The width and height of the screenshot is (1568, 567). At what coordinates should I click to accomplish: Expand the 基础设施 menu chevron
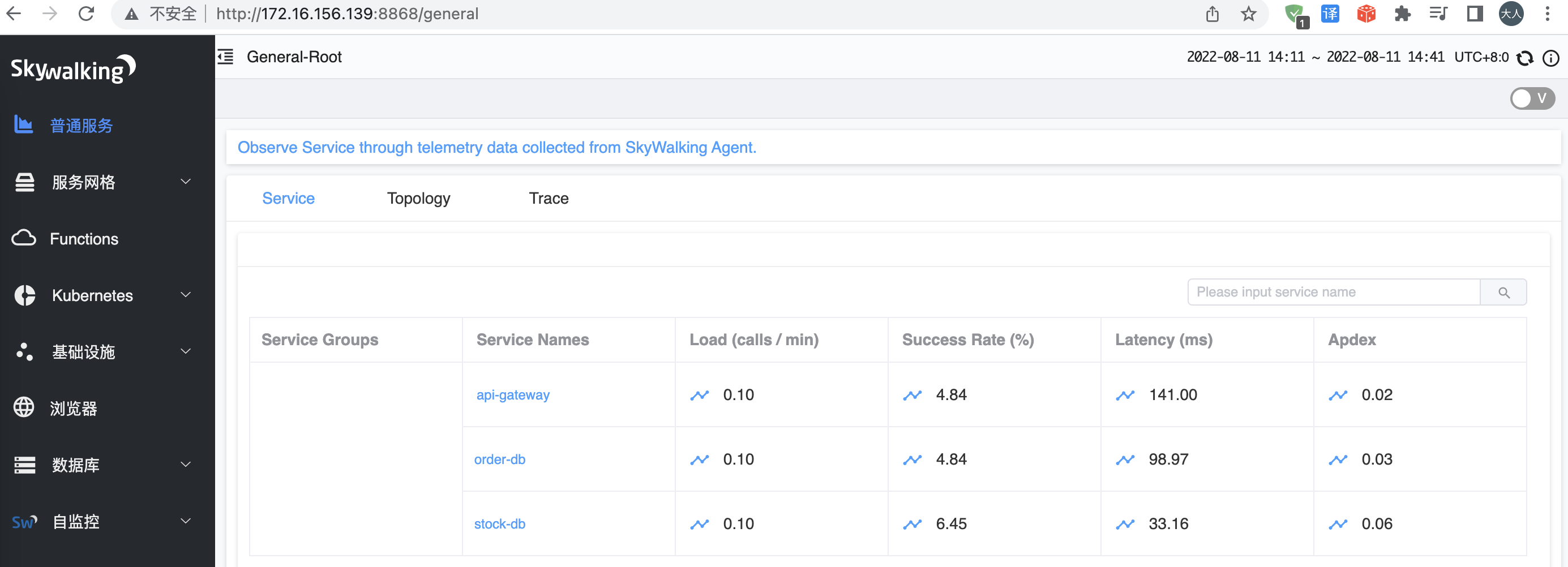(186, 351)
